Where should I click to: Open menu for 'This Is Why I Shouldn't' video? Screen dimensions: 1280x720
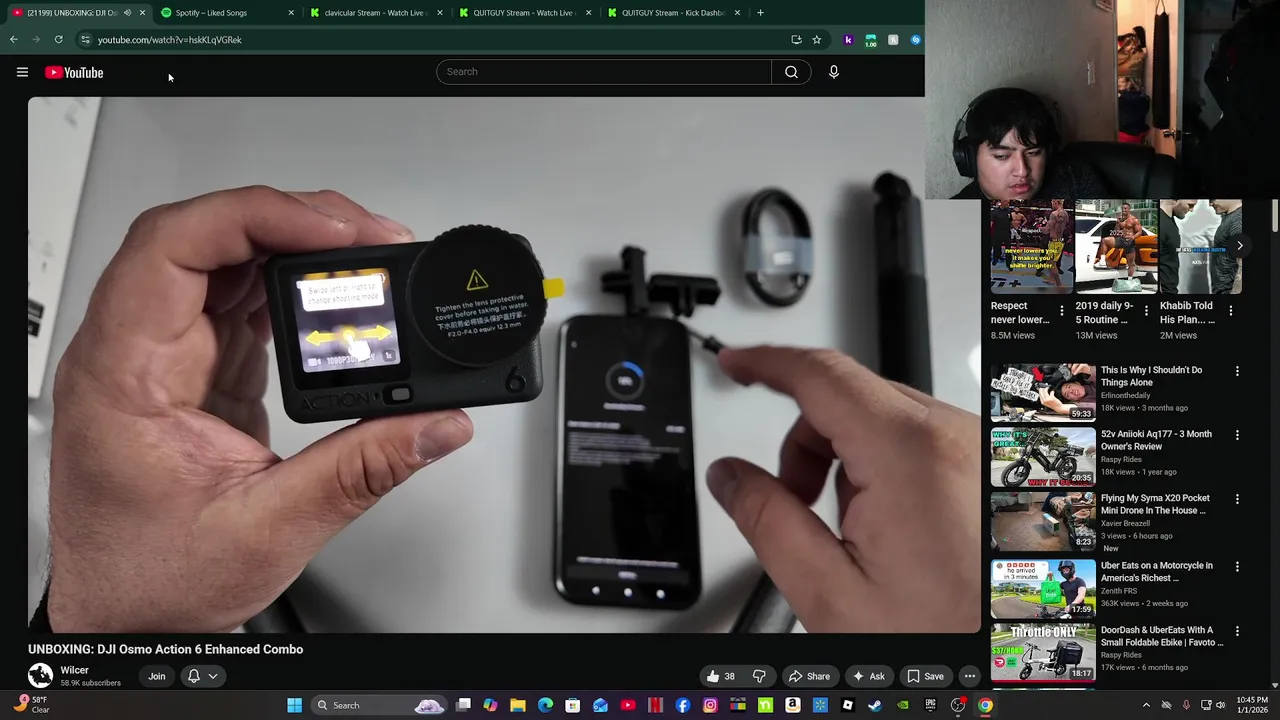pyautogui.click(x=1237, y=371)
